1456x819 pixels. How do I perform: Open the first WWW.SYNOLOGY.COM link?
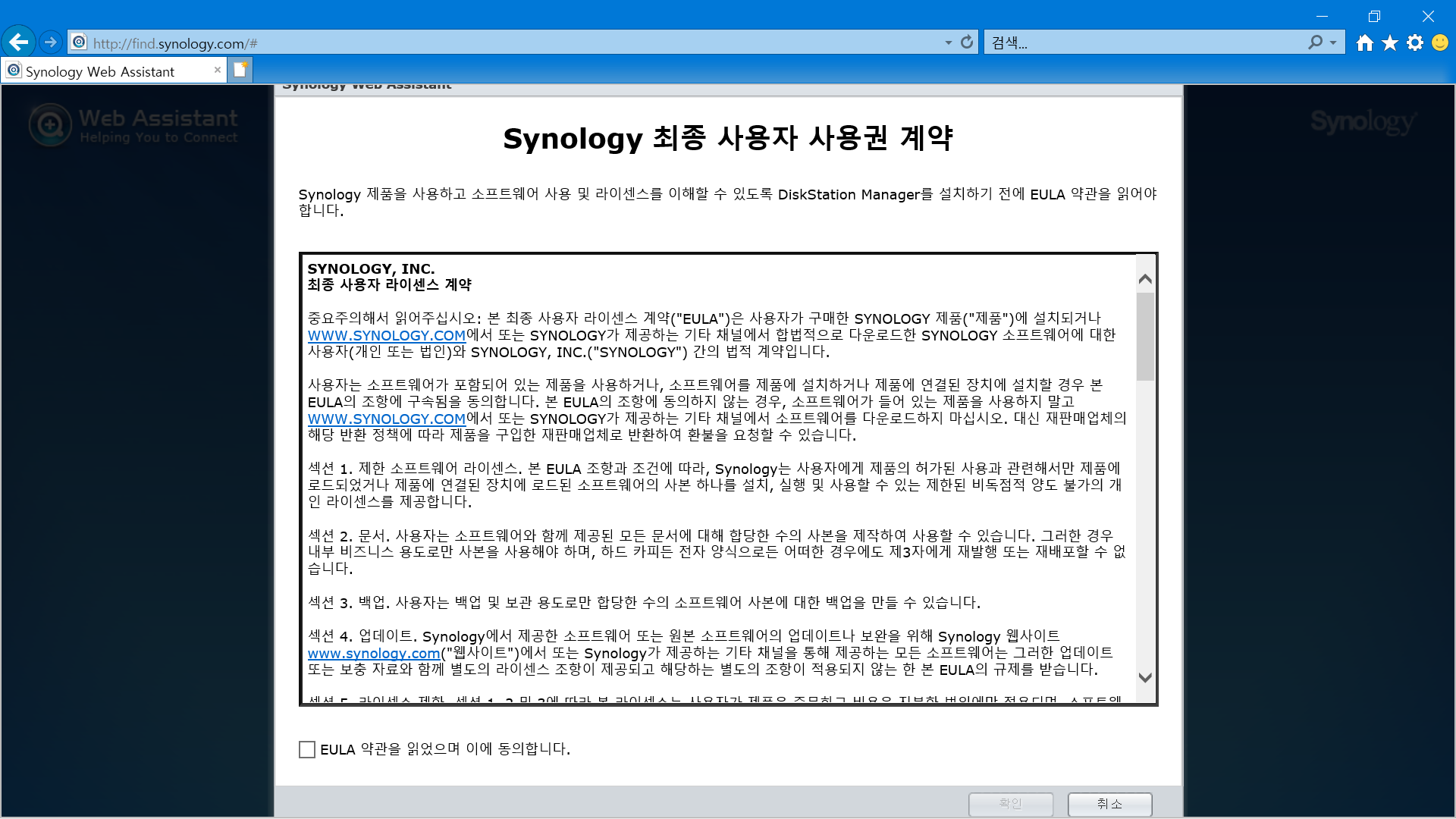pos(386,335)
